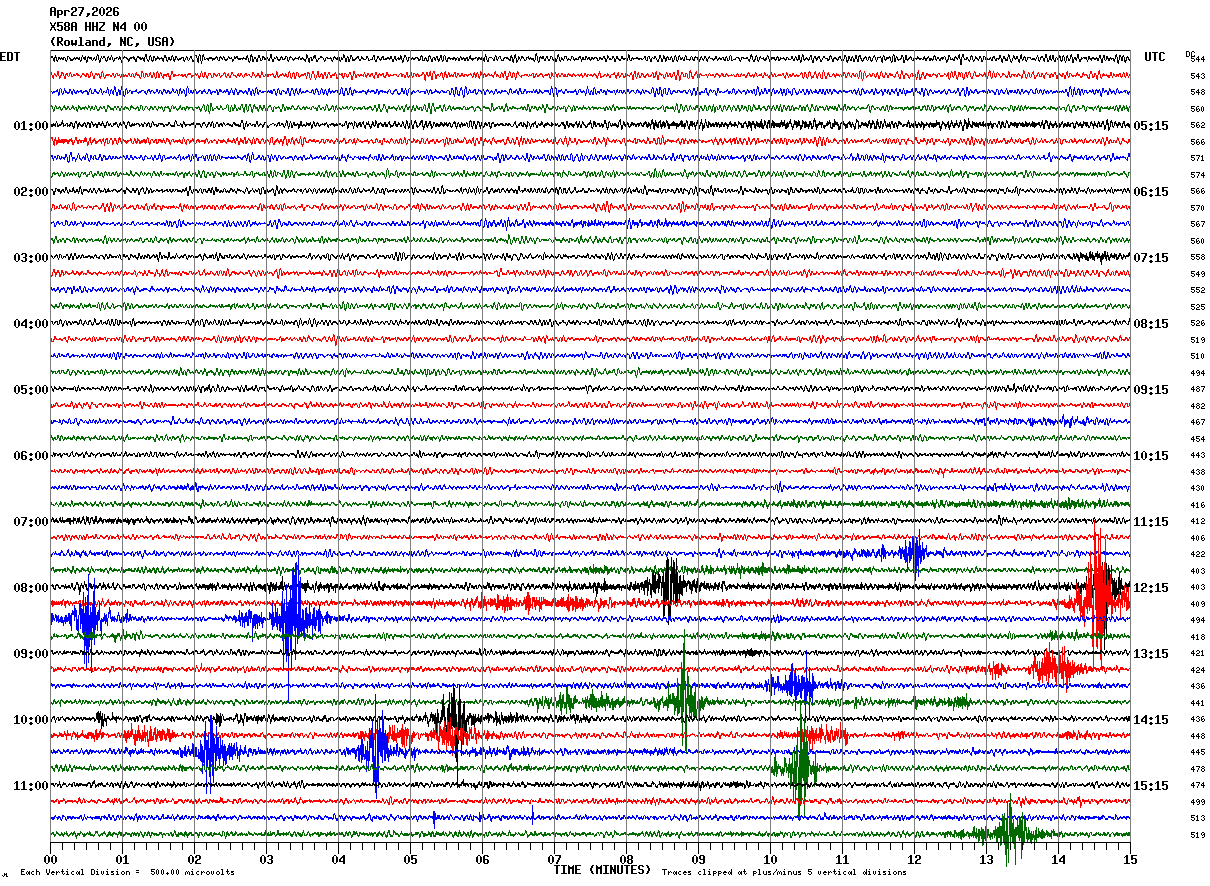Select the '06:15' UTC time label
This screenshot has height=886, width=1210.
1151,192
